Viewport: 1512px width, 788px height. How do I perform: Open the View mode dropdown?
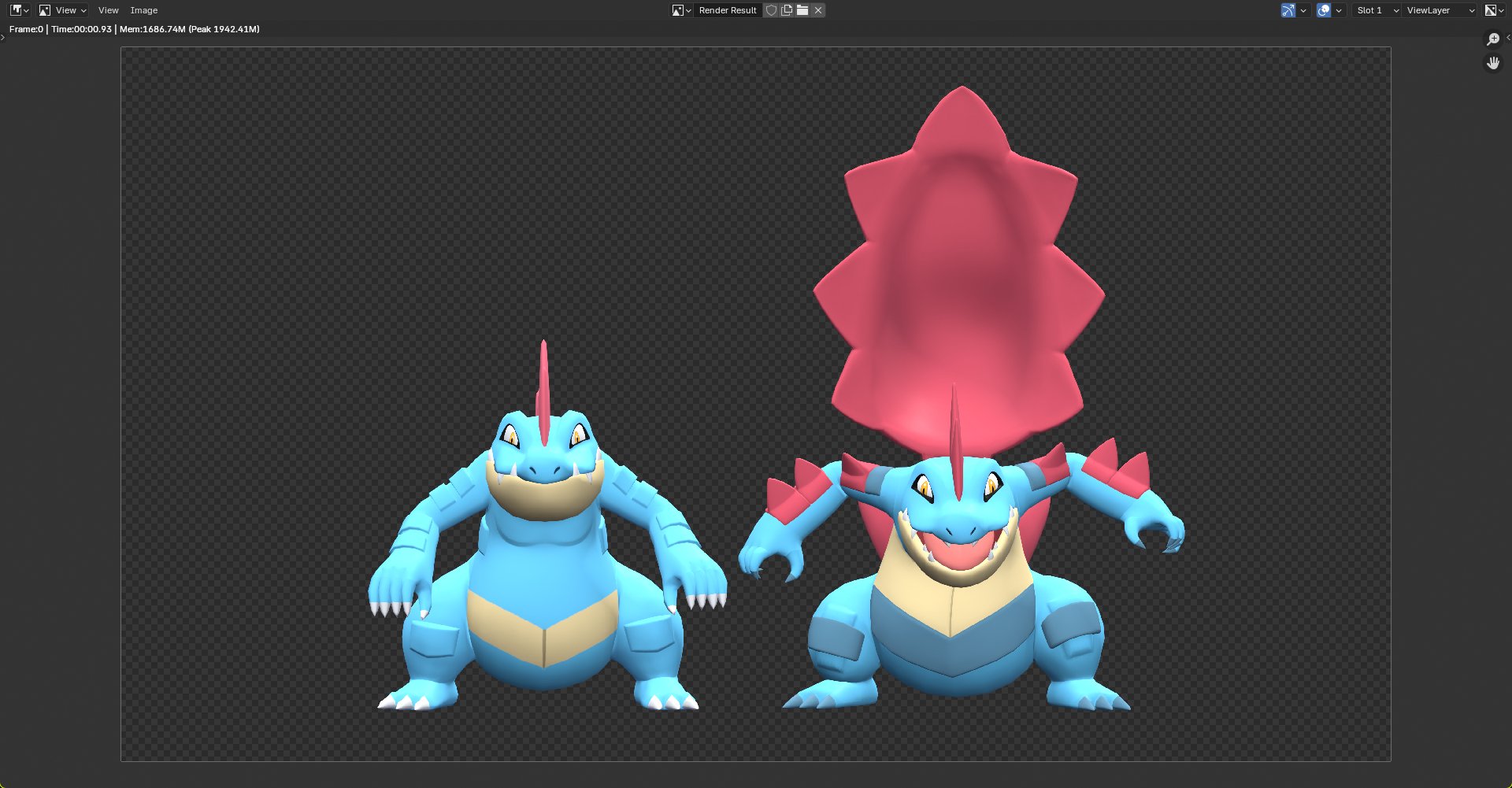click(x=63, y=10)
